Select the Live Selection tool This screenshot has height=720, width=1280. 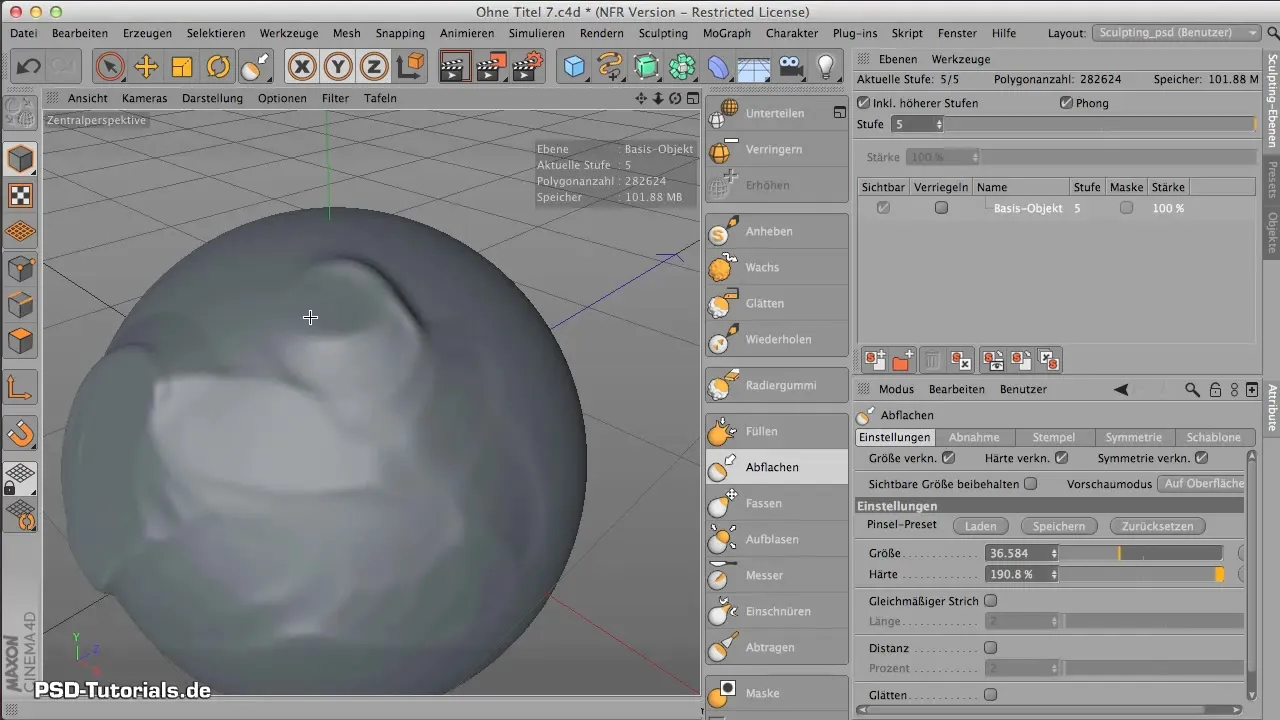coord(110,67)
